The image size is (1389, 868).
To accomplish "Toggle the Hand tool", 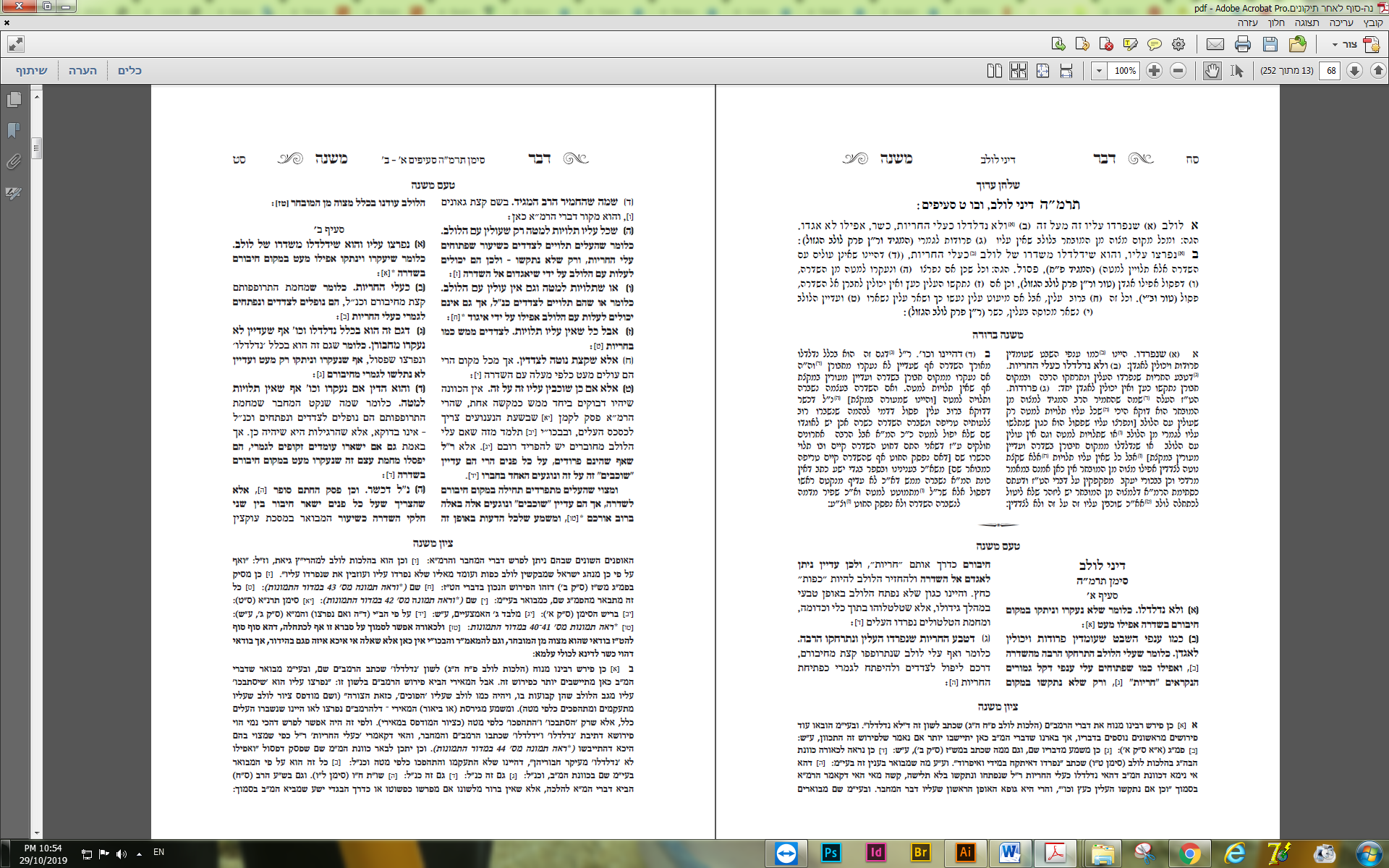I will click(1212, 71).
